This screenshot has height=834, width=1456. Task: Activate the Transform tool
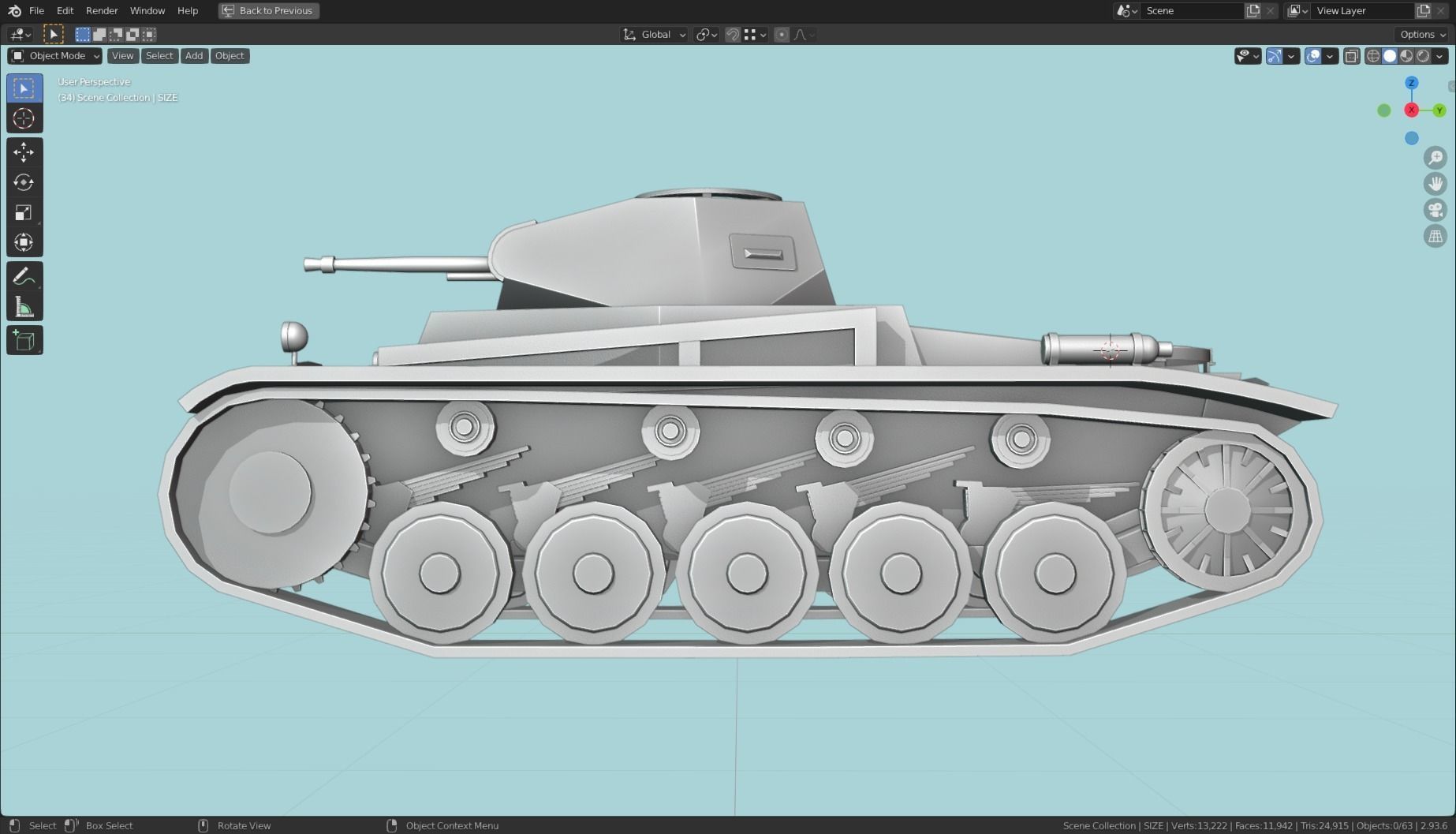[x=24, y=242]
